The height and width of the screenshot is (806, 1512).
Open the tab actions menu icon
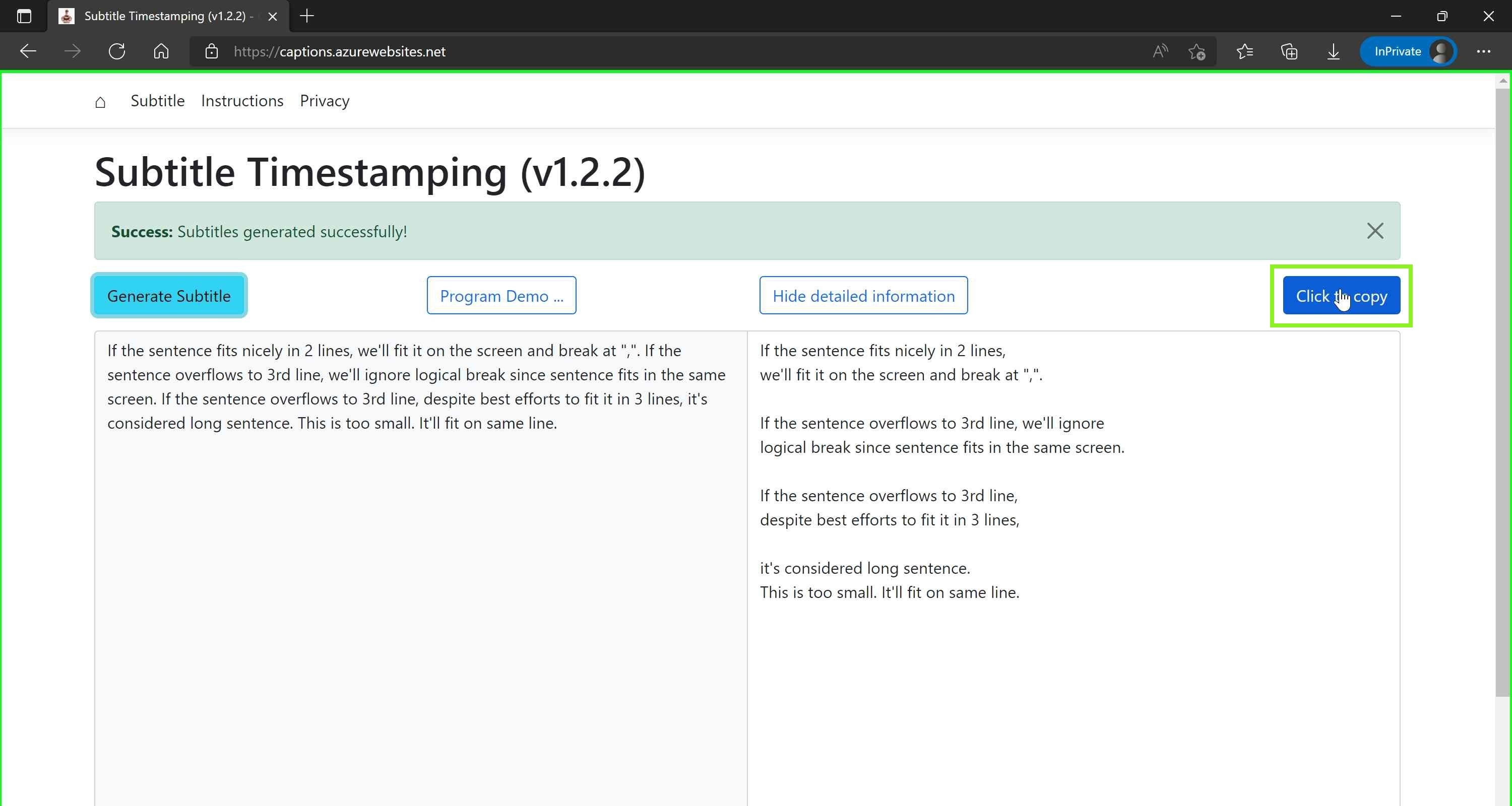coord(24,16)
